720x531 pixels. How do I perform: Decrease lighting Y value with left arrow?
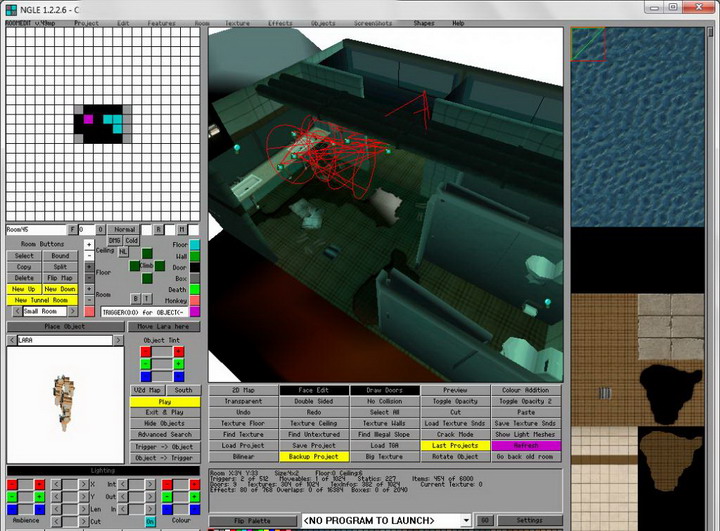(x=56, y=497)
